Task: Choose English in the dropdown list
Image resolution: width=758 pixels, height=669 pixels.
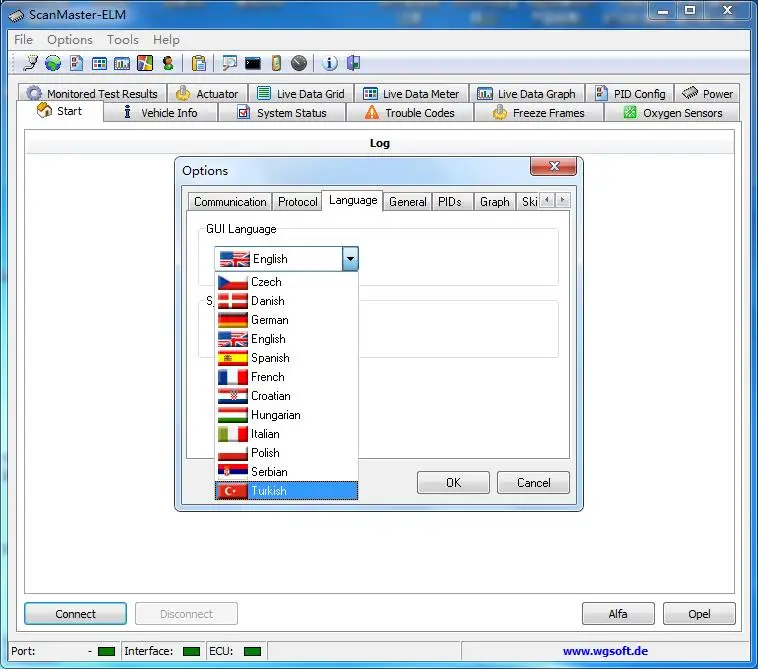Action: pos(286,339)
